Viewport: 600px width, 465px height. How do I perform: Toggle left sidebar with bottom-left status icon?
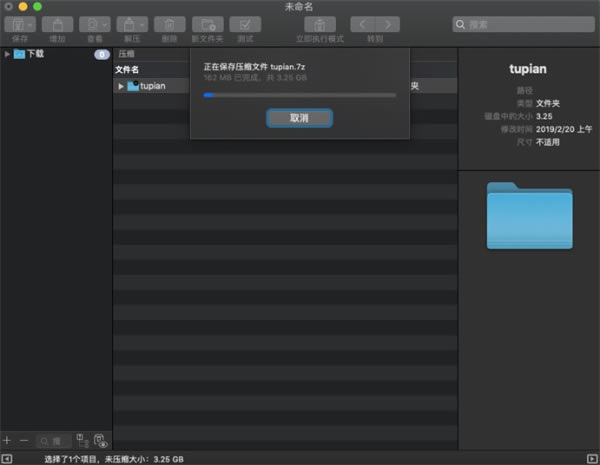(x=7, y=458)
